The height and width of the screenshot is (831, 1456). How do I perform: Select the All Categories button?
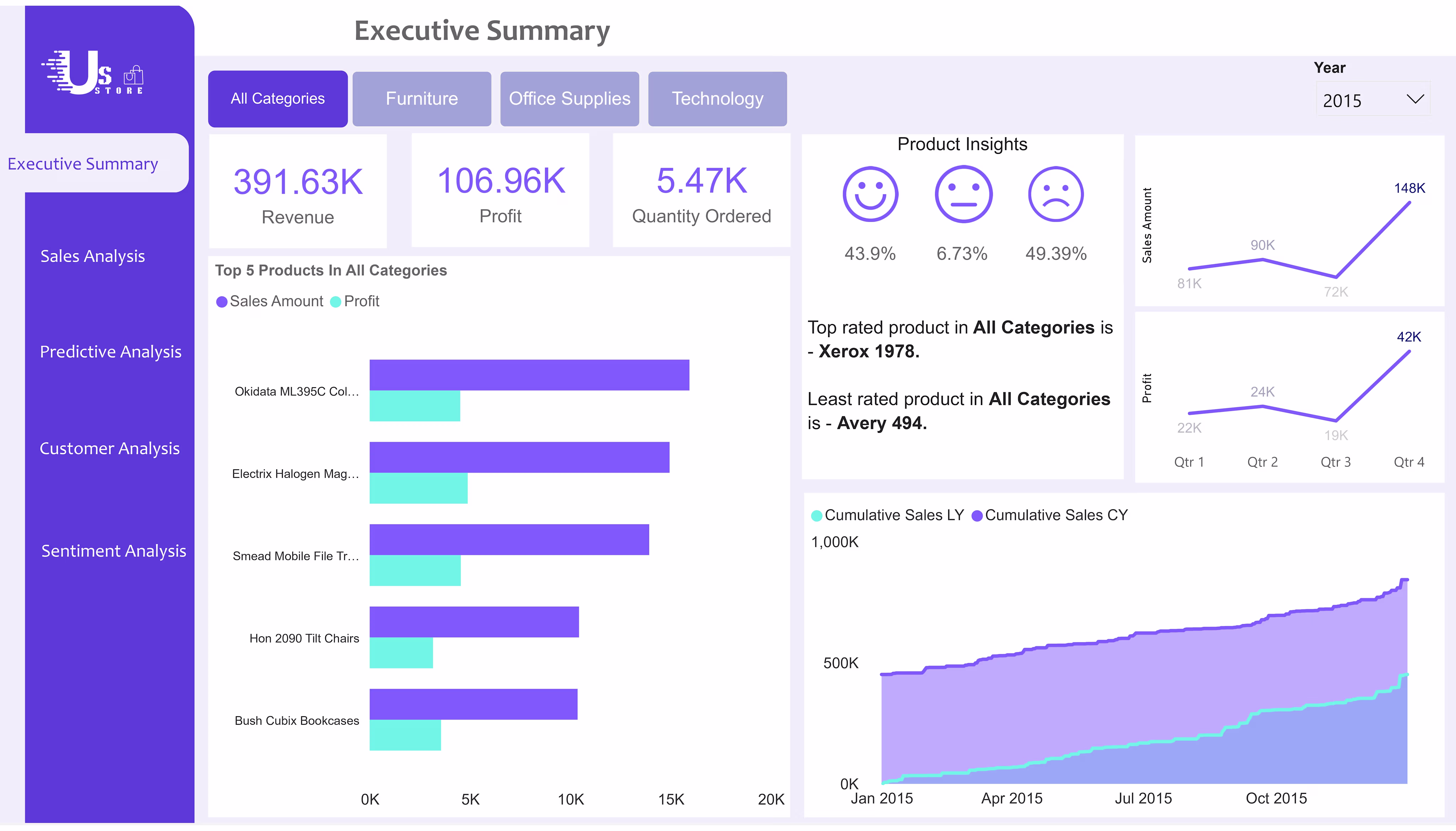click(x=278, y=99)
